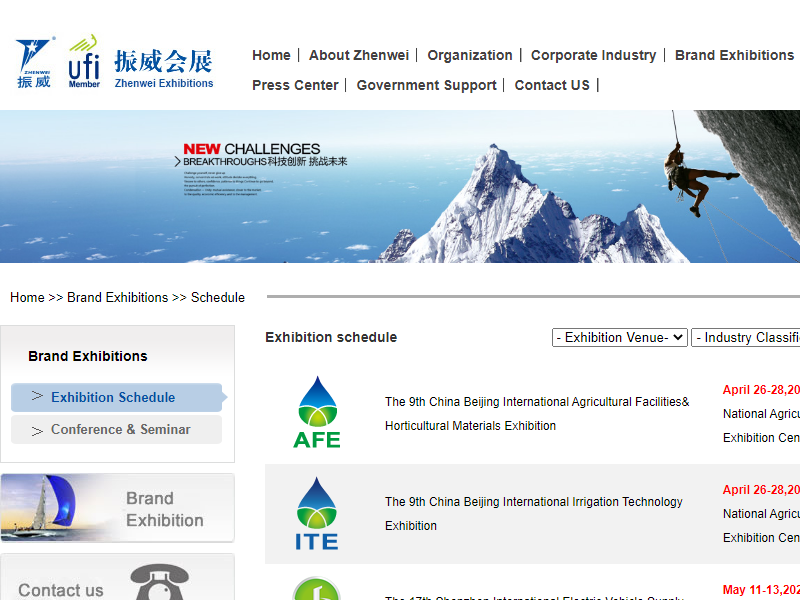The height and width of the screenshot is (600, 800).
Task: Click the Contact us sidebar panel
Action: coord(117,577)
